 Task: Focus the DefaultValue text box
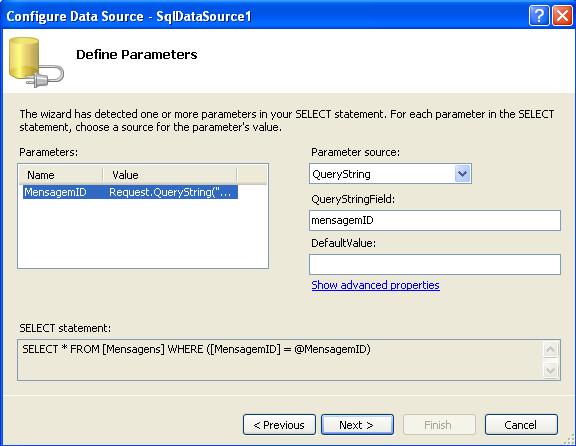[435, 264]
